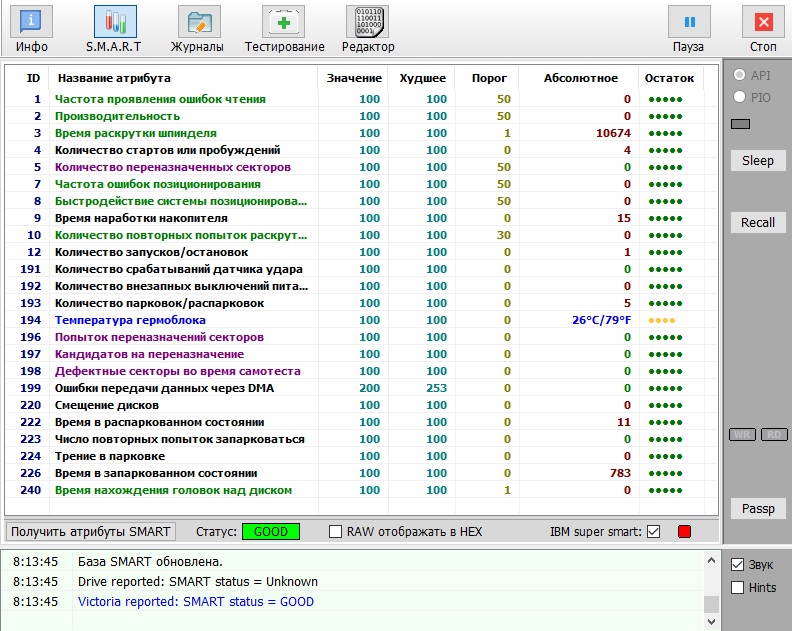Open the Инфо tab icon
Image resolution: width=792 pixels, height=631 pixels.
tap(31, 22)
